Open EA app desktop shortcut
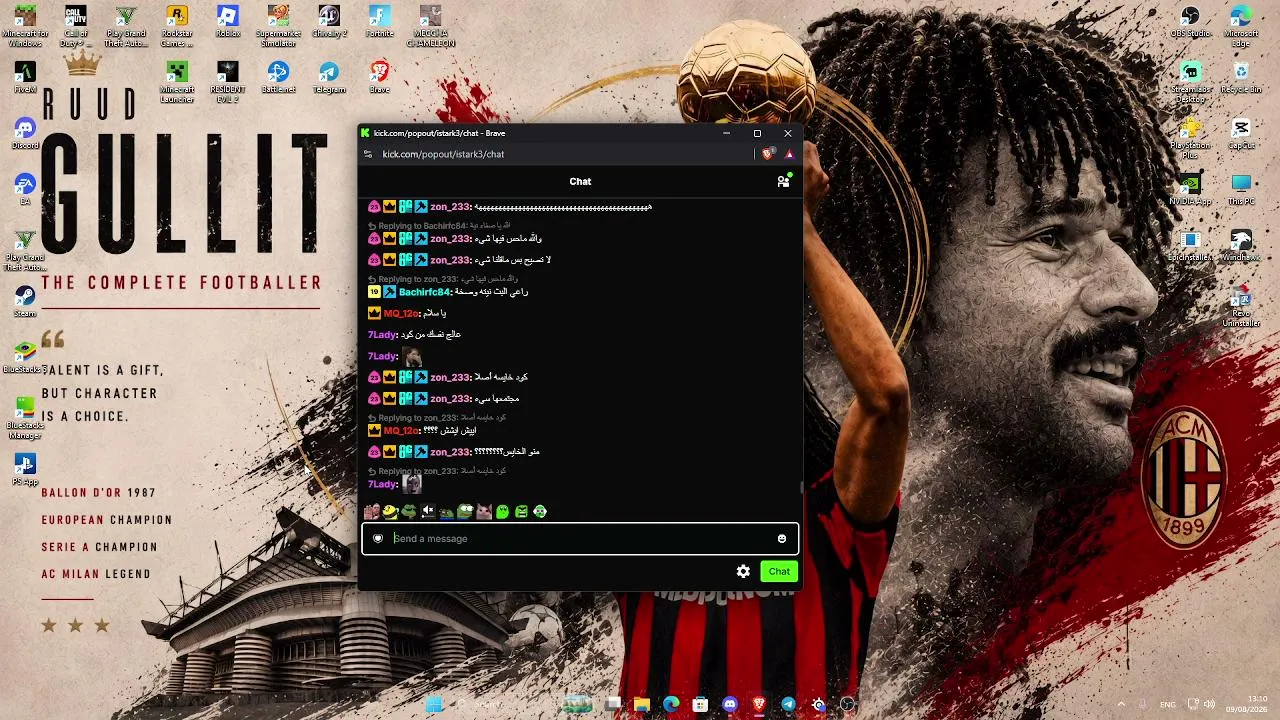Image resolution: width=1280 pixels, height=720 pixels. click(25, 190)
